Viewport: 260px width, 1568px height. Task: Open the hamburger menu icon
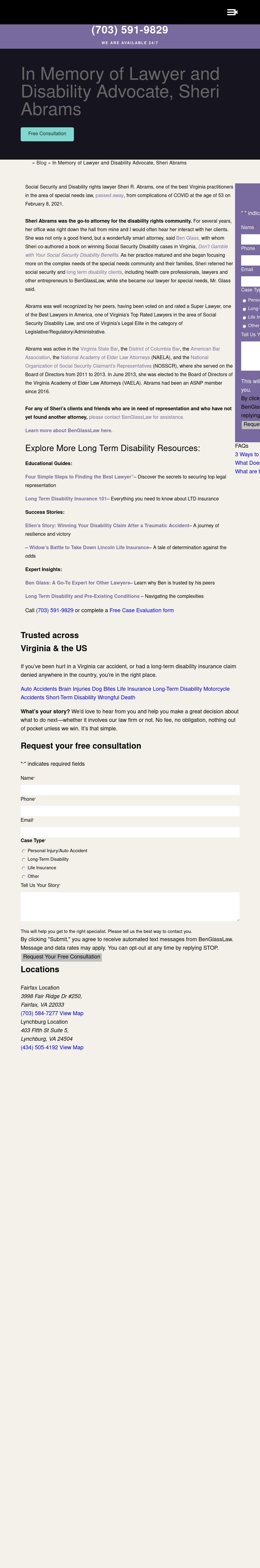(232, 12)
